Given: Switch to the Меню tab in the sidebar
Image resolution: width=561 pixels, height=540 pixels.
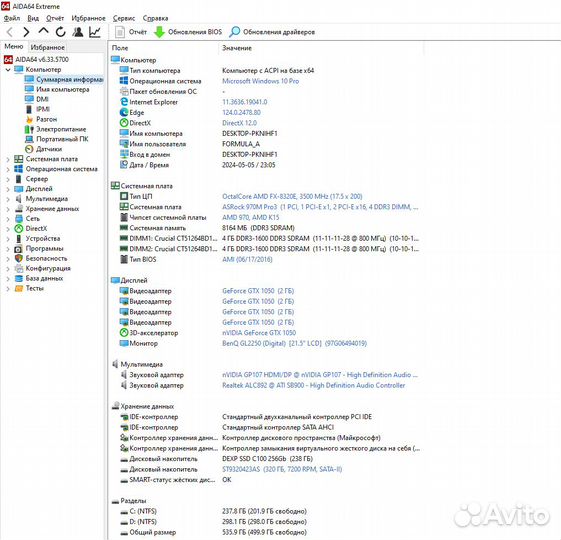Looking at the screenshot, I should [x=14, y=47].
